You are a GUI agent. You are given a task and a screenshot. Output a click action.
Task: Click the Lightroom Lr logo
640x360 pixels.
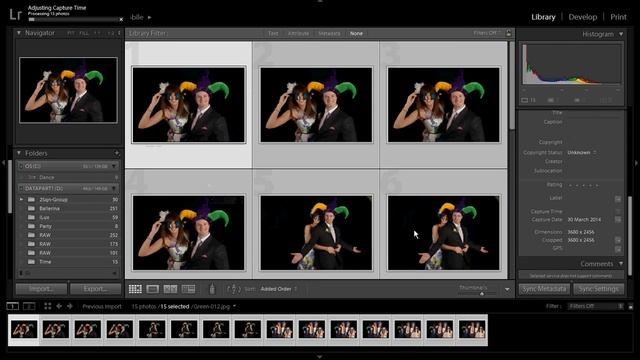(x=16, y=14)
